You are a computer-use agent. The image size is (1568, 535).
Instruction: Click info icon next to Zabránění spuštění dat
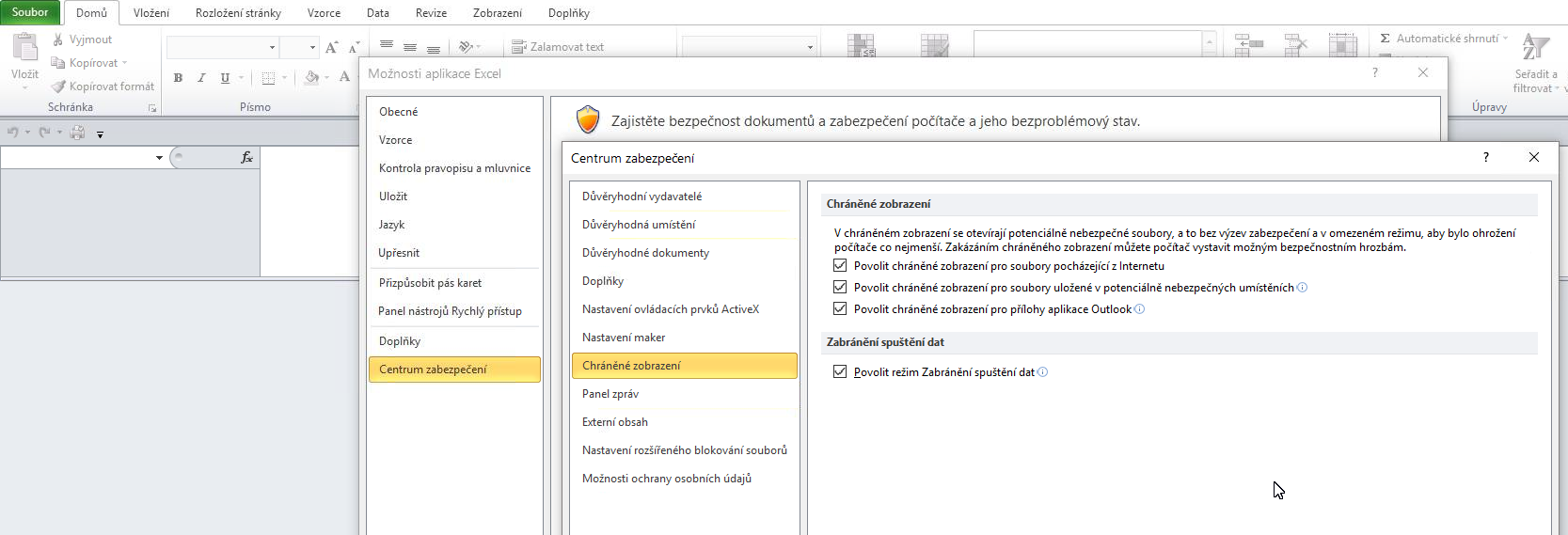coord(1043,372)
